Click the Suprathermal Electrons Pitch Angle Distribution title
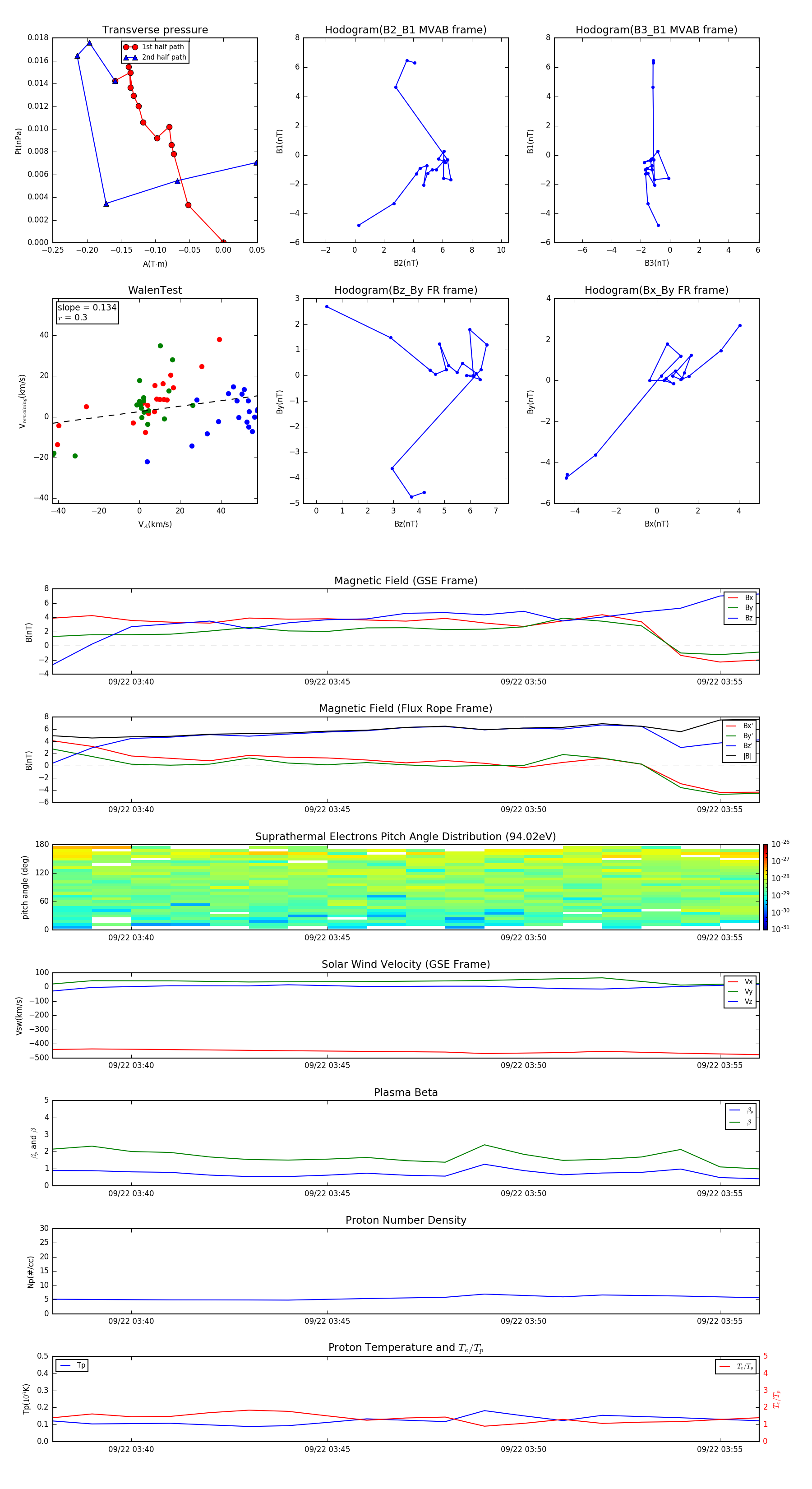This screenshot has height=1489, width=812. pyautogui.click(x=406, y=837)
